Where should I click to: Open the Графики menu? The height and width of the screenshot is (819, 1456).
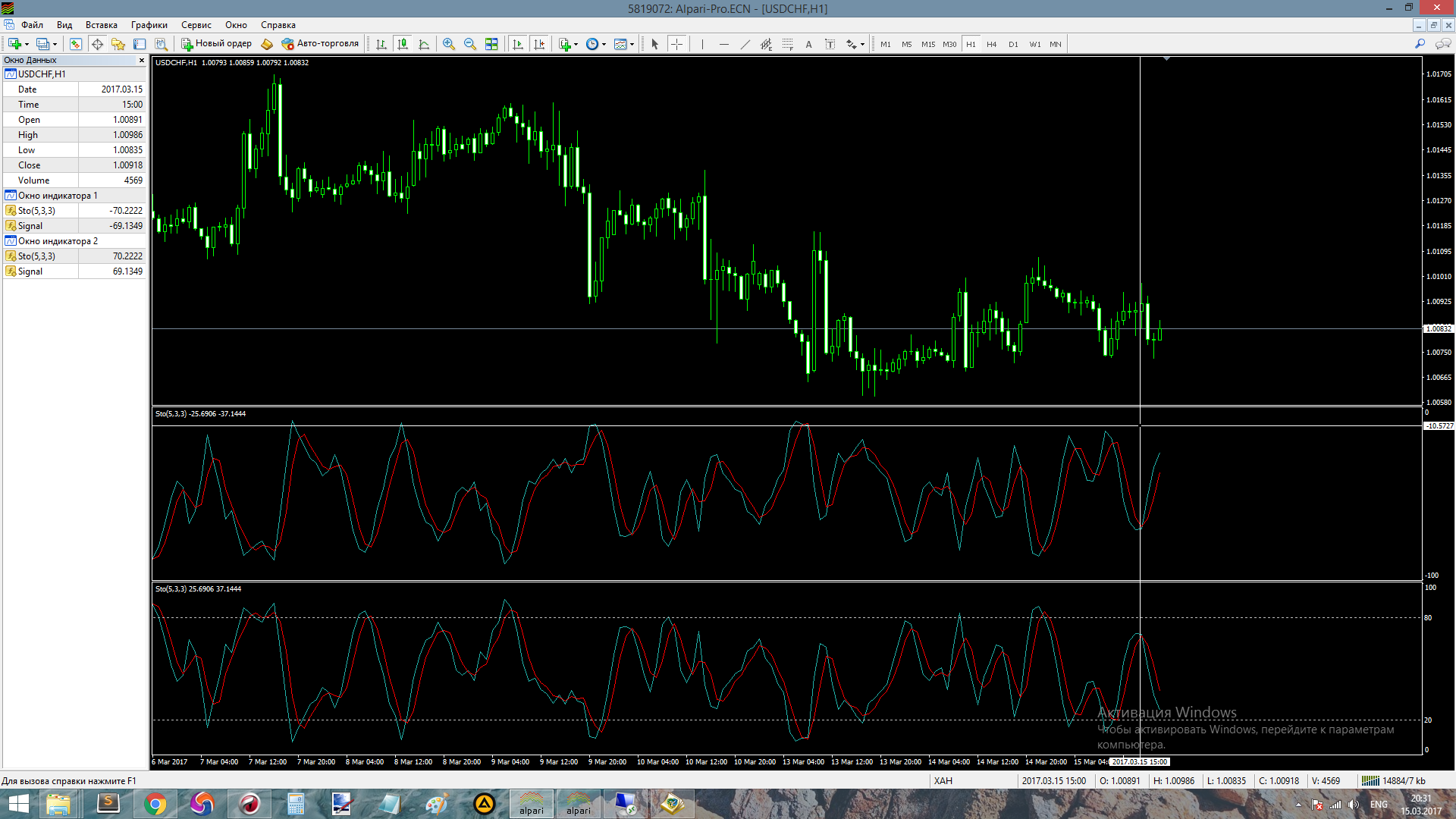(x=149, y=25)
